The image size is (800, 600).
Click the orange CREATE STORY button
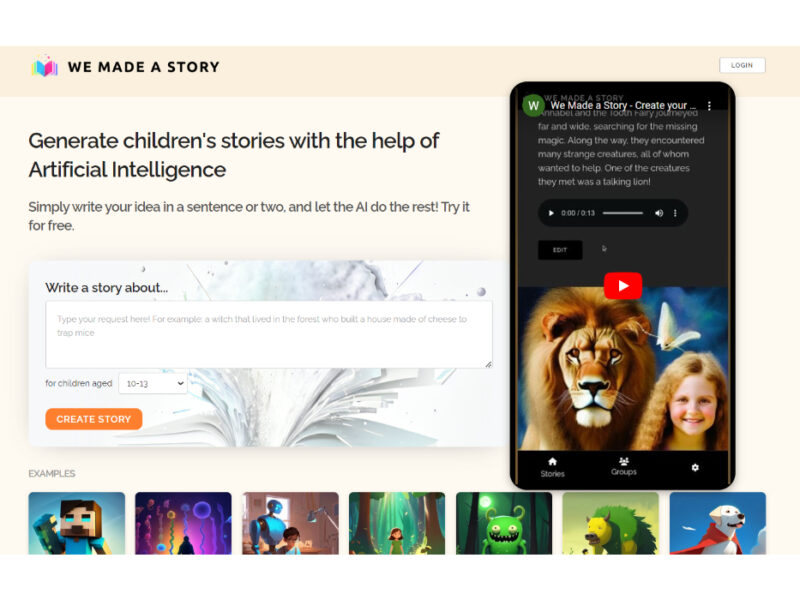tap(94, 419)
